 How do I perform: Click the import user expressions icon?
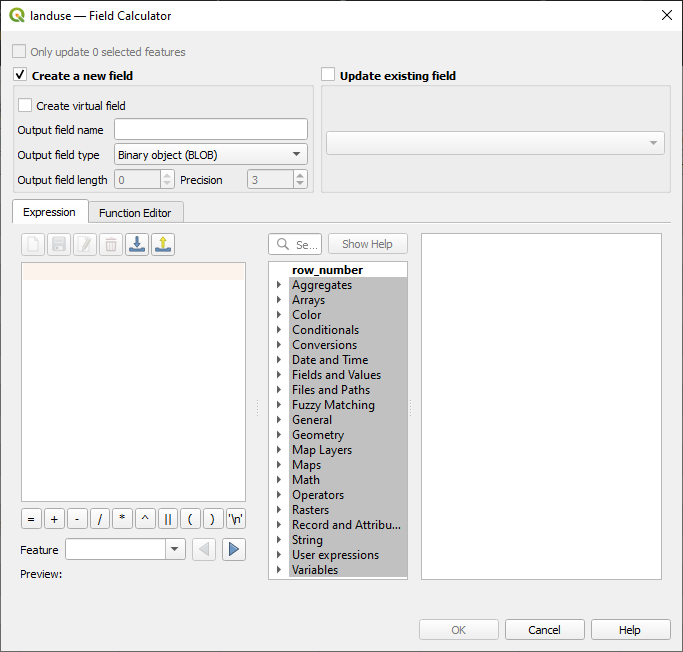click(137, 245)
